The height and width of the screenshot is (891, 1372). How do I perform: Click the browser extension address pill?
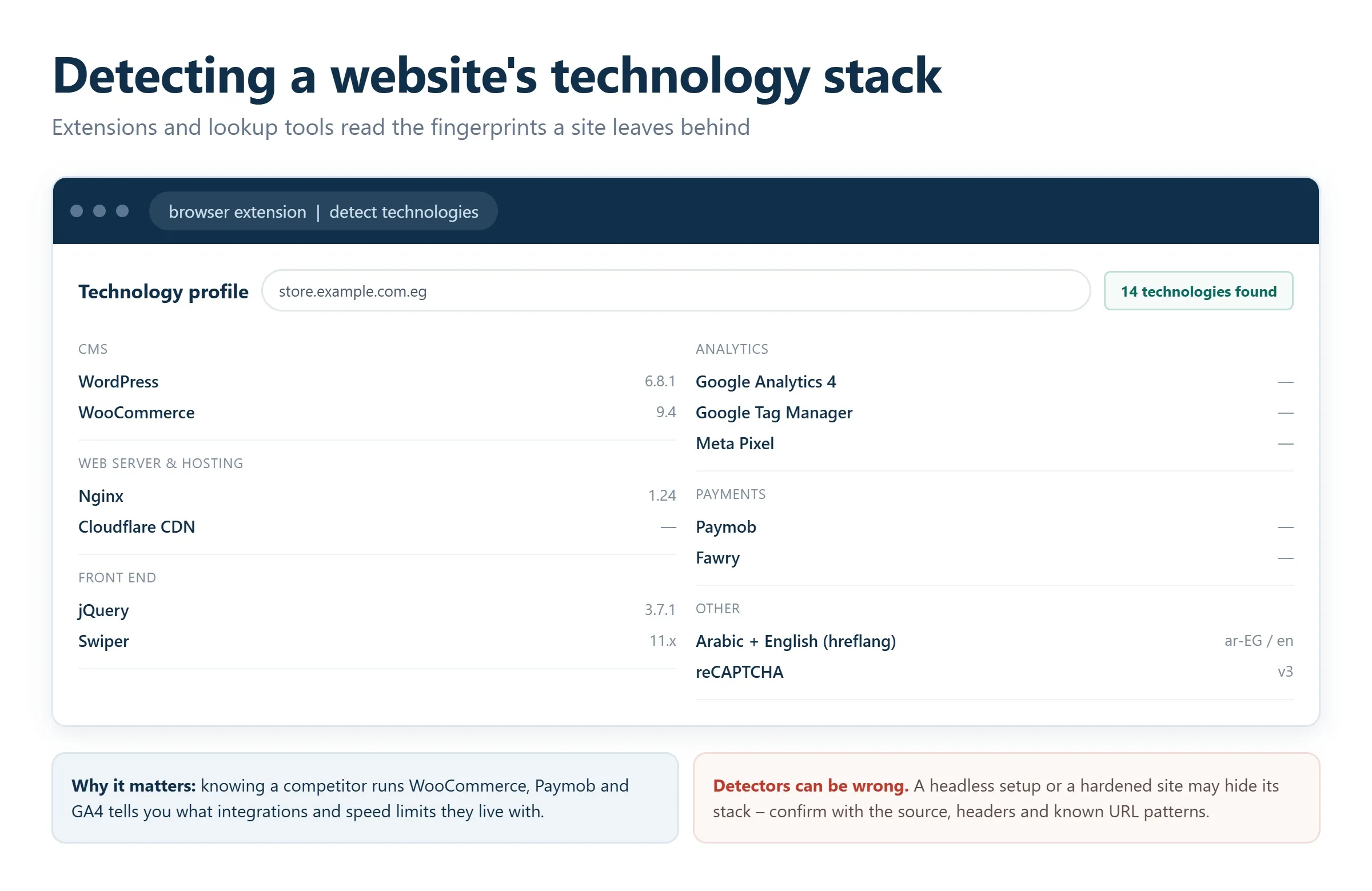coord(323,211)
